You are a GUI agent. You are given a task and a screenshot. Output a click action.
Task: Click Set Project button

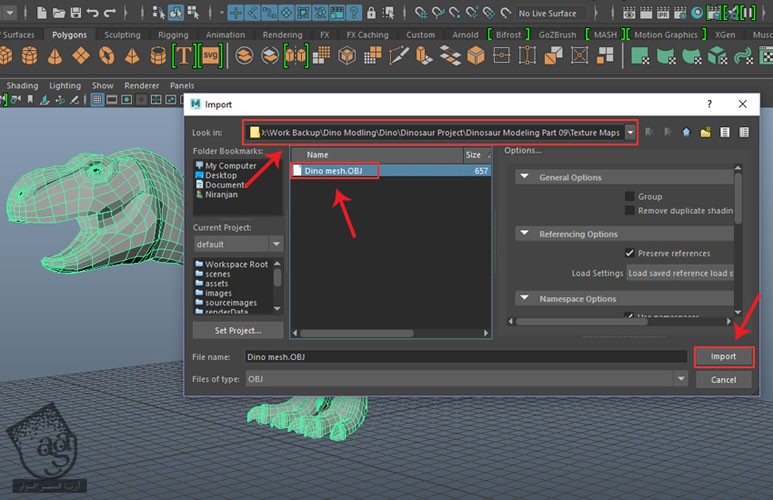(237, 330)
